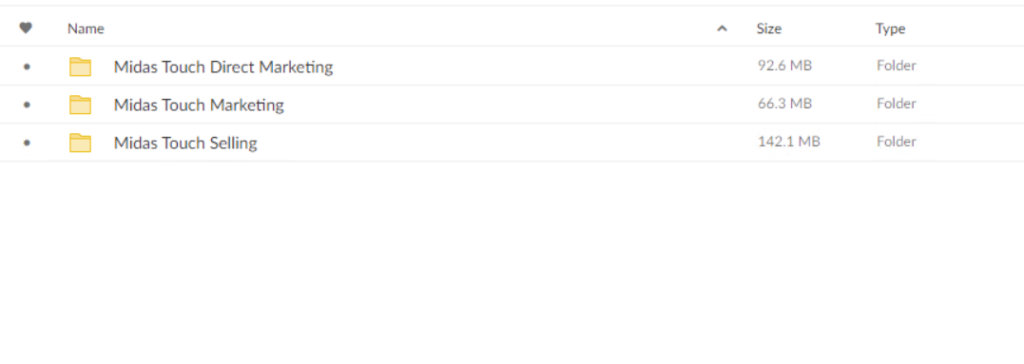This screenshot has width=1024, height=364.
Task: Click the heart favorites column header icon
Action: click(x=25, y=28)
